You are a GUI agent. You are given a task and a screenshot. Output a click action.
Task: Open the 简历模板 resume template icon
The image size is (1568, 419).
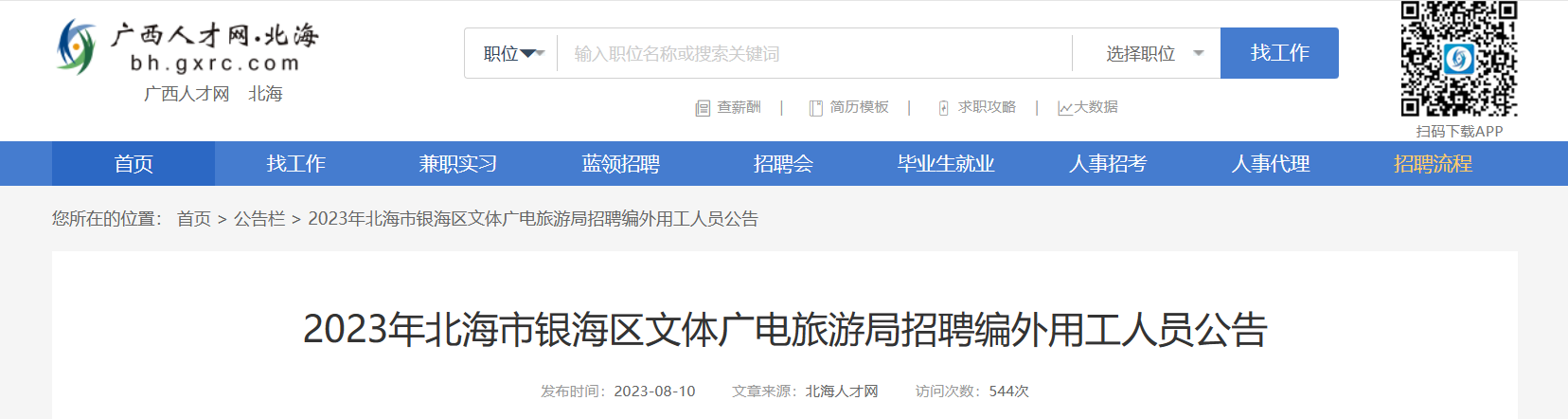tap(815, 108)
